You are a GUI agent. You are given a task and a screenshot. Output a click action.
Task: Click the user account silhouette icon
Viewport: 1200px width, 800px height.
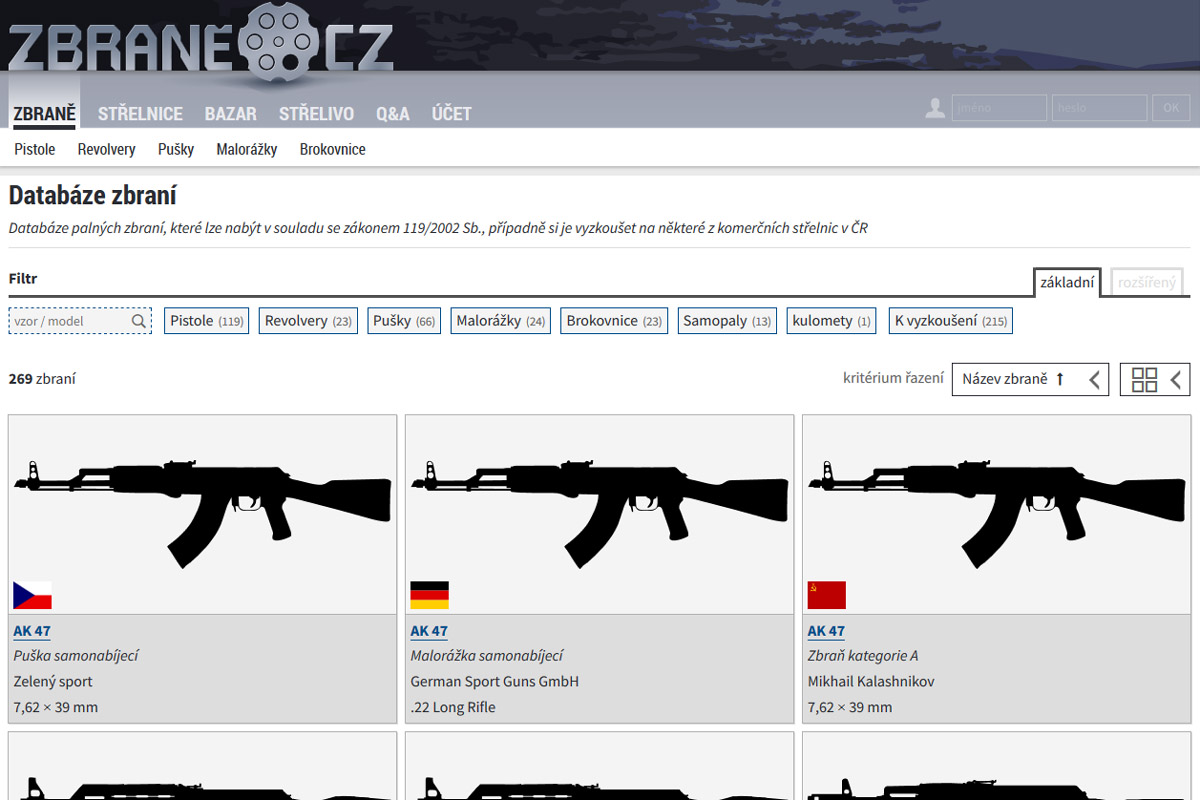tap(935, 108)
